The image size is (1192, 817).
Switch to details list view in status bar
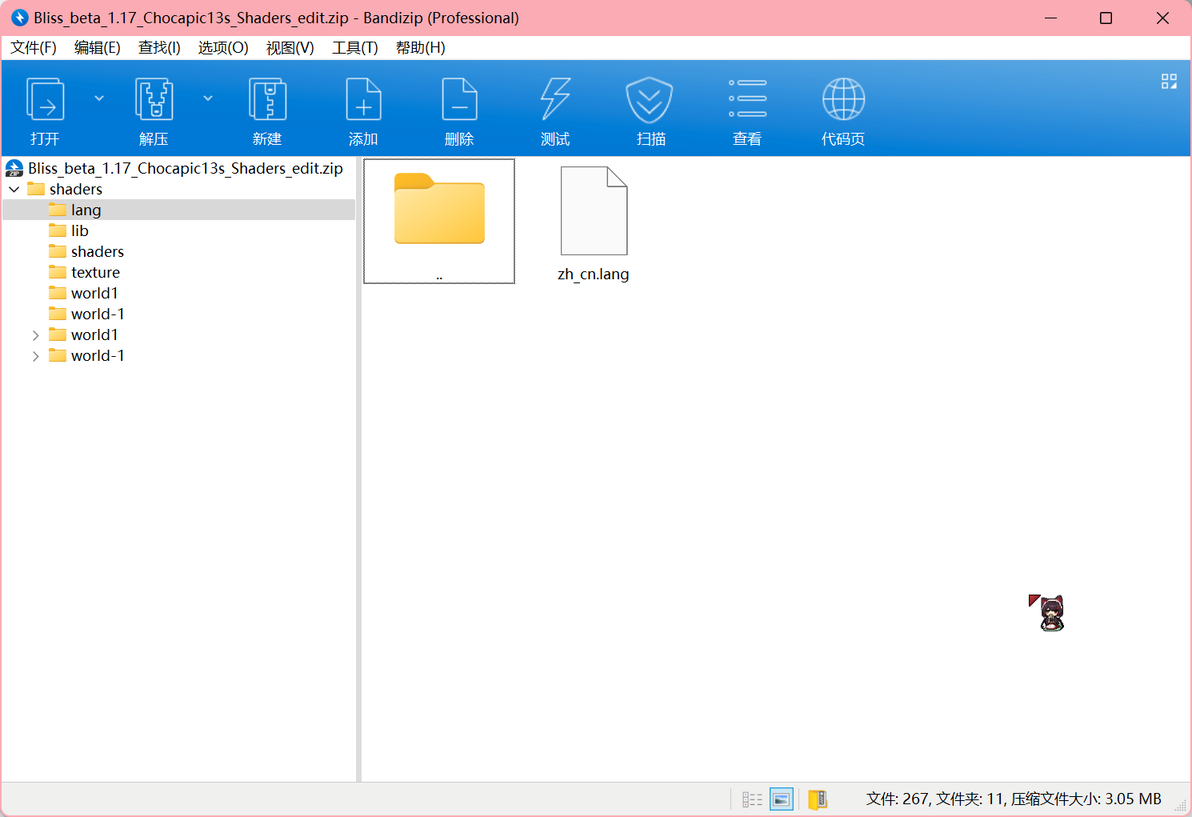tap(752, 799)
